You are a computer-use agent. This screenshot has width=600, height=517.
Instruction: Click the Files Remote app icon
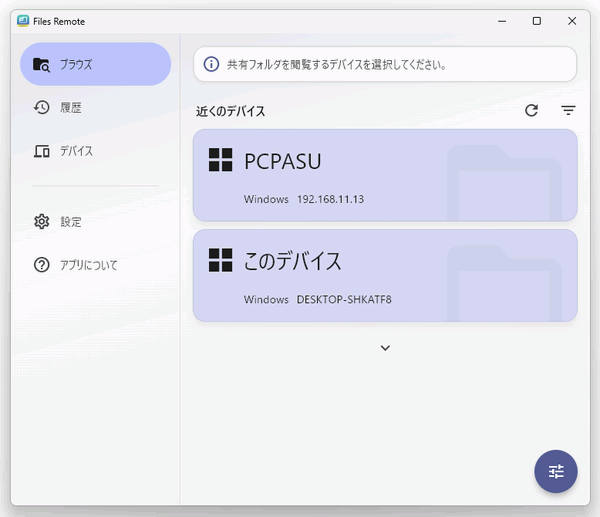pyautogui.click(x=23, y=21)
